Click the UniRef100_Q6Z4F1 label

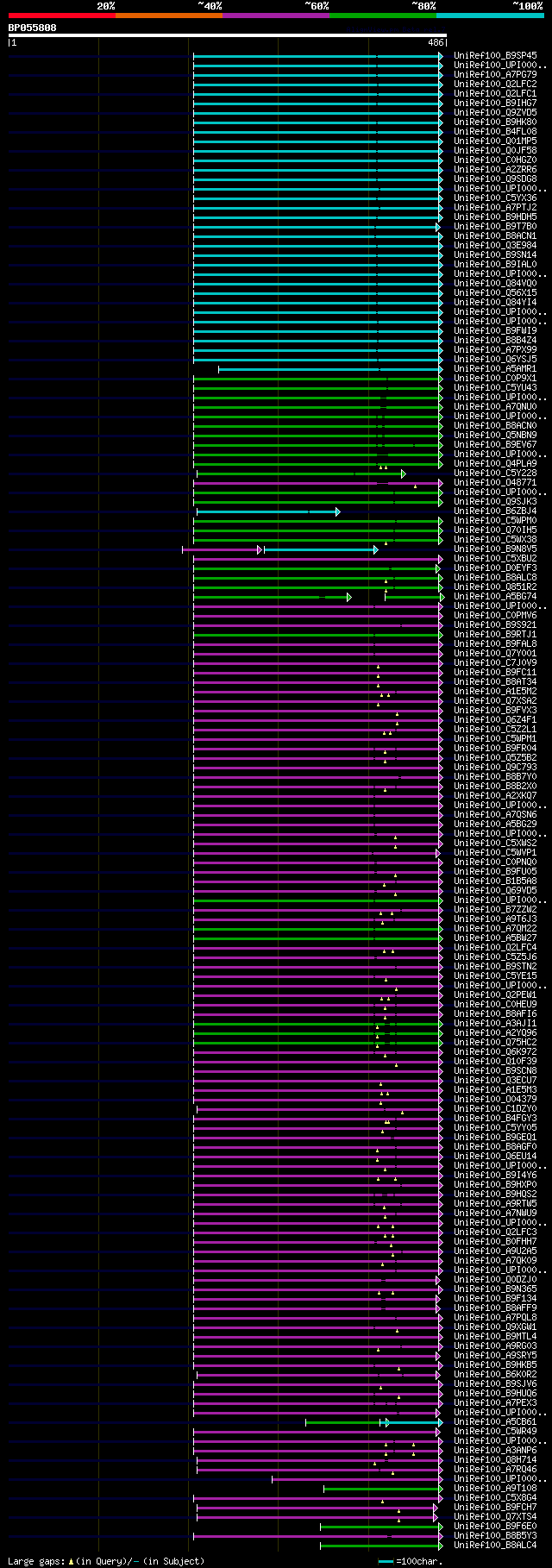click(495, 719)
